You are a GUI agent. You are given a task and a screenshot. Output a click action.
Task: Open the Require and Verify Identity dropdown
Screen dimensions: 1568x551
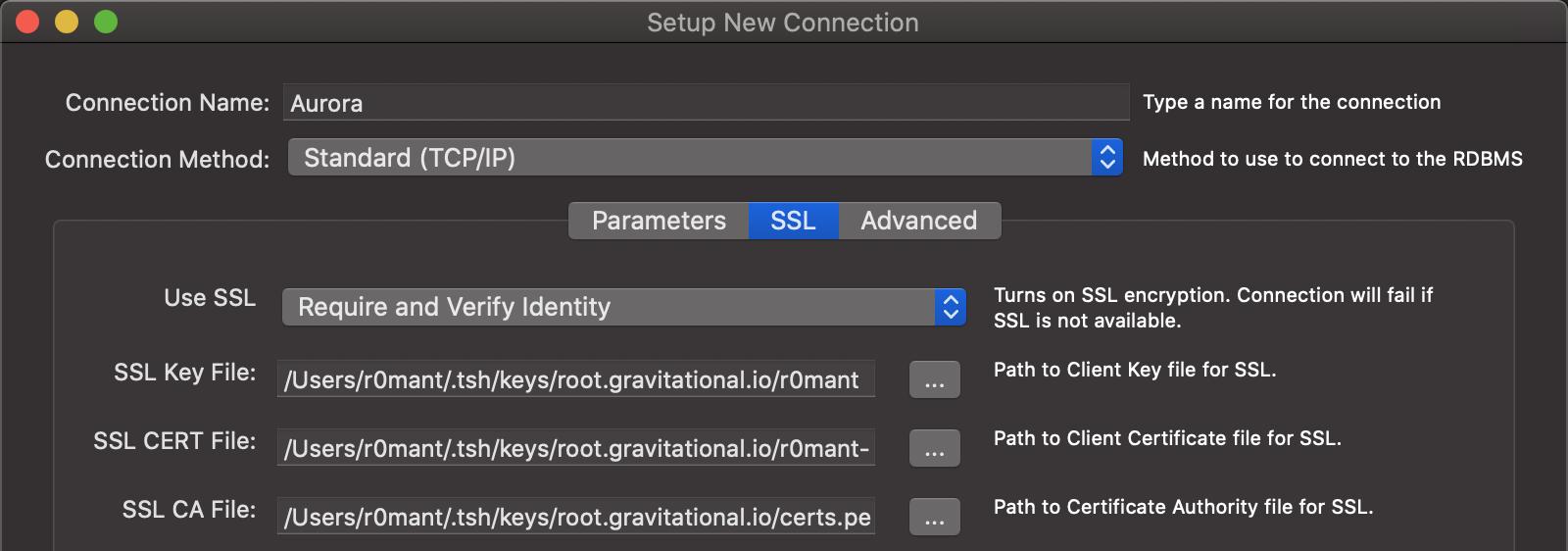(x=608, y=307)
